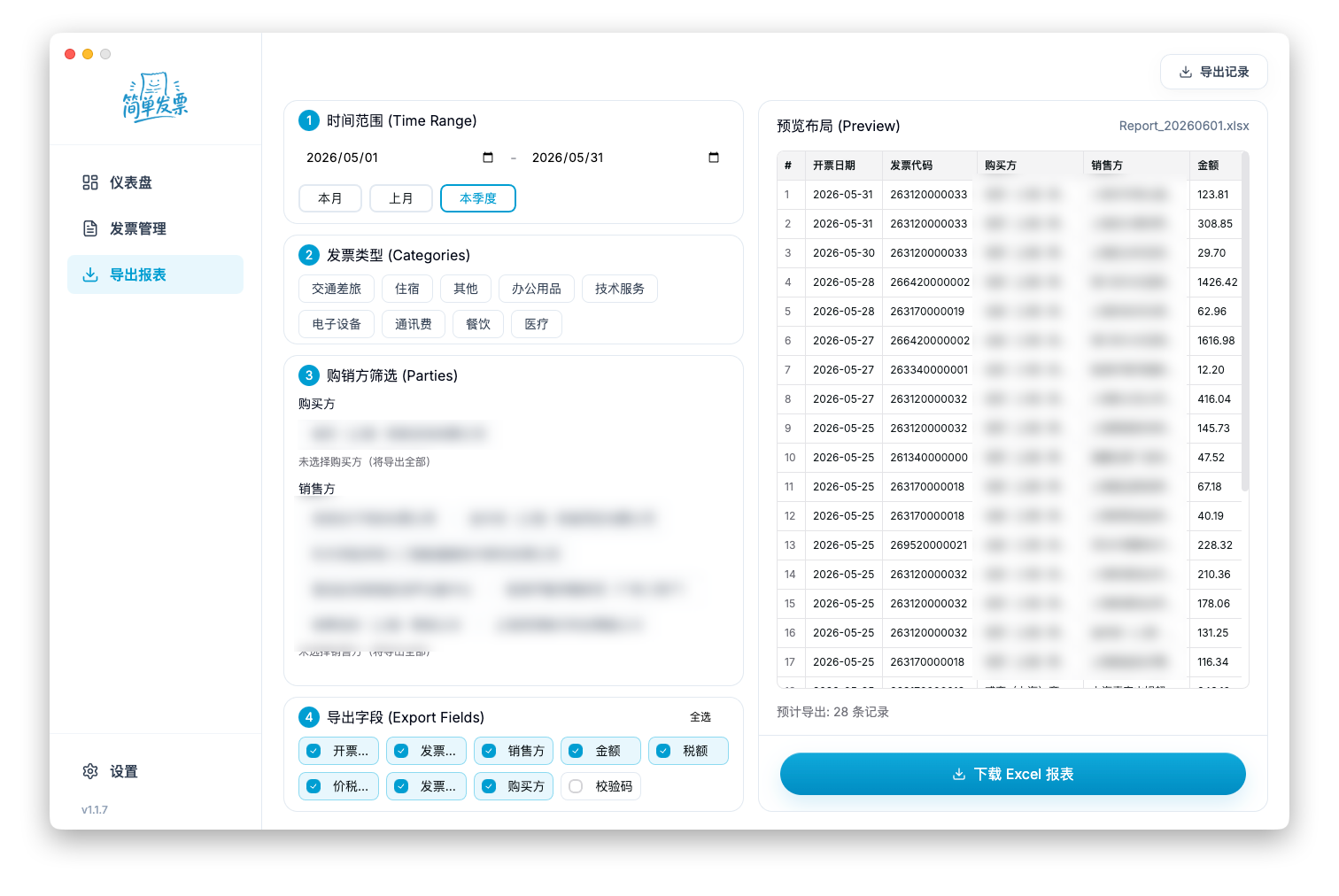The image size is (1339, 896).
Task: Toggle the 餐饮 category
Action: pos(478,324)
